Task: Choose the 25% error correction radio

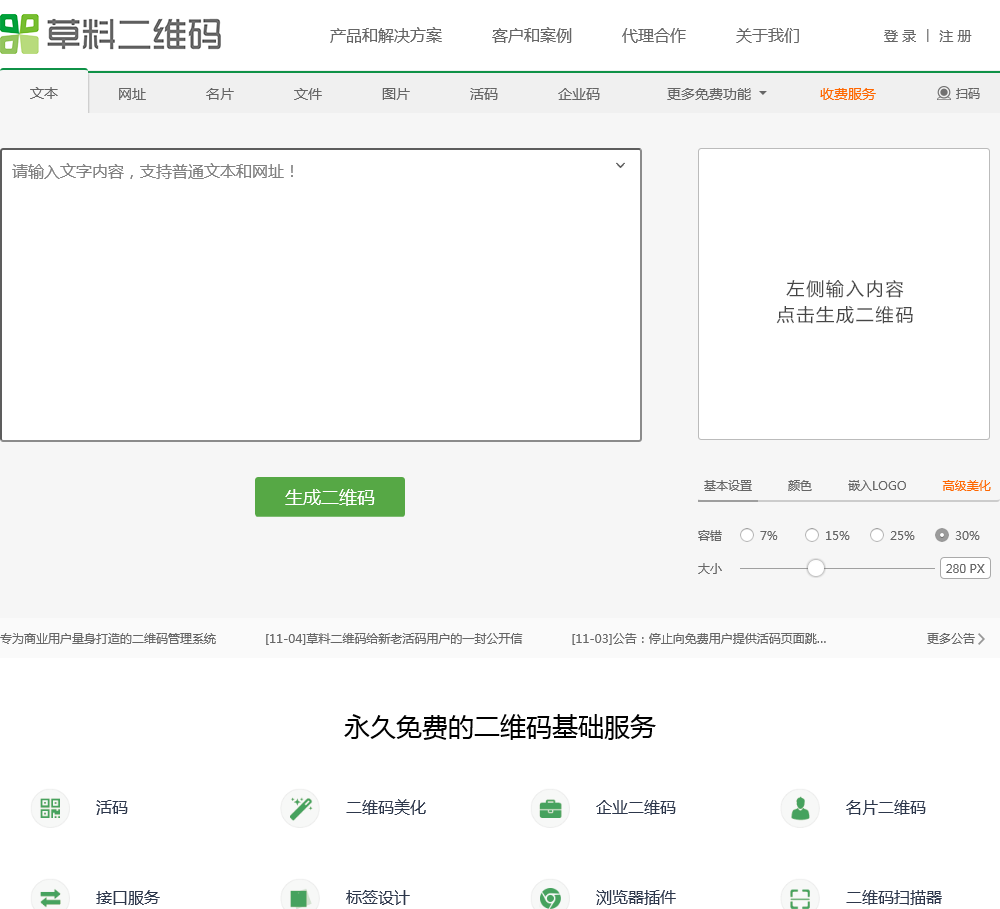Action: click(x=877, y=536)
